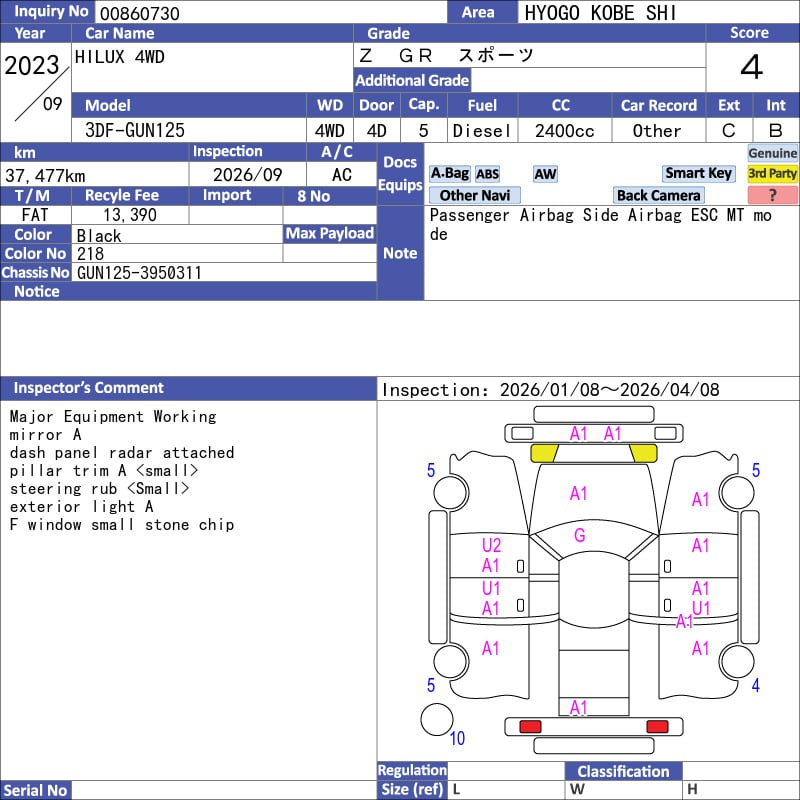
Task: Click the Smart Key badge
Action: 698,174
